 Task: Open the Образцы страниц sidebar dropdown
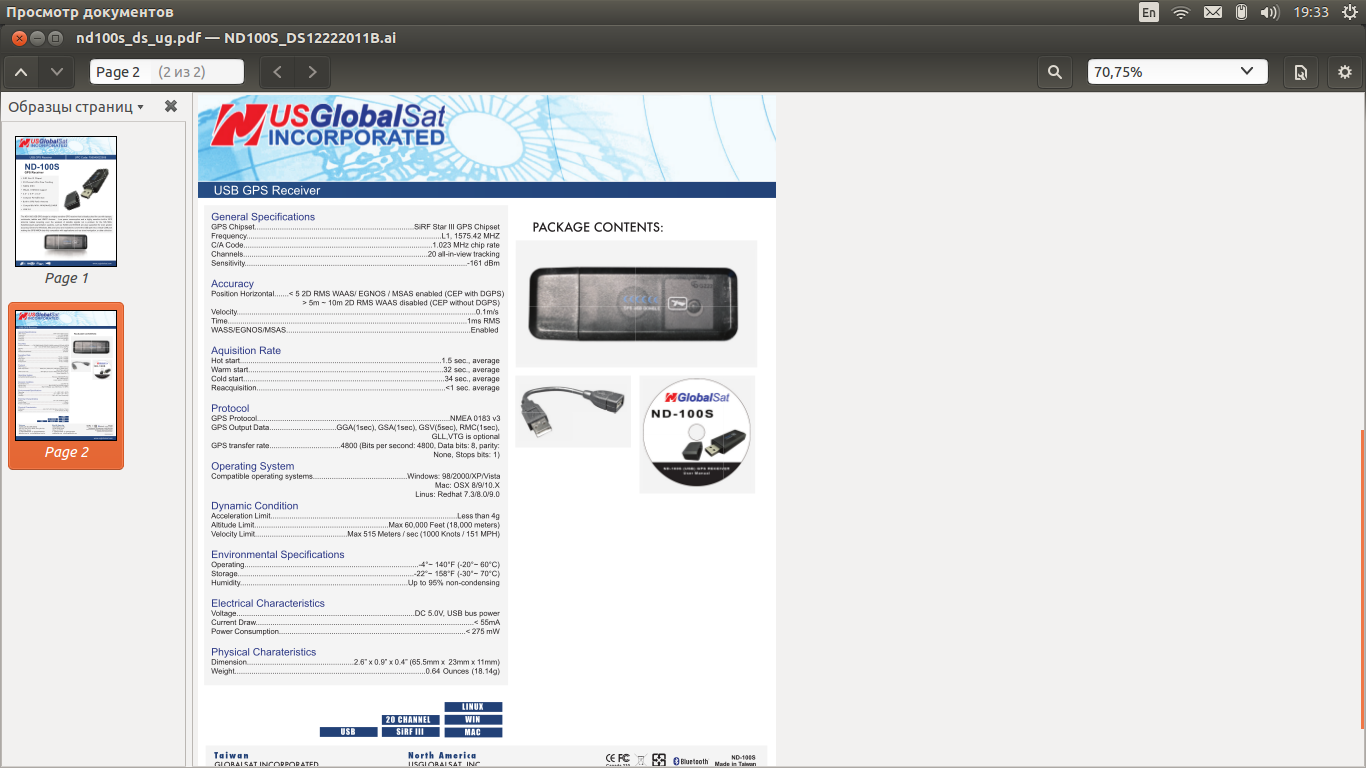click(x=76, y=107)
